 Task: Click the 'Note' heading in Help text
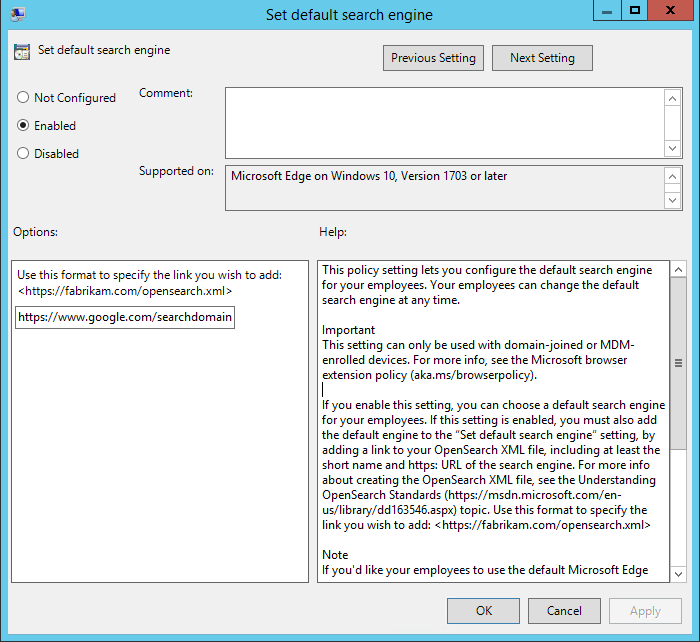coord(335,554)
